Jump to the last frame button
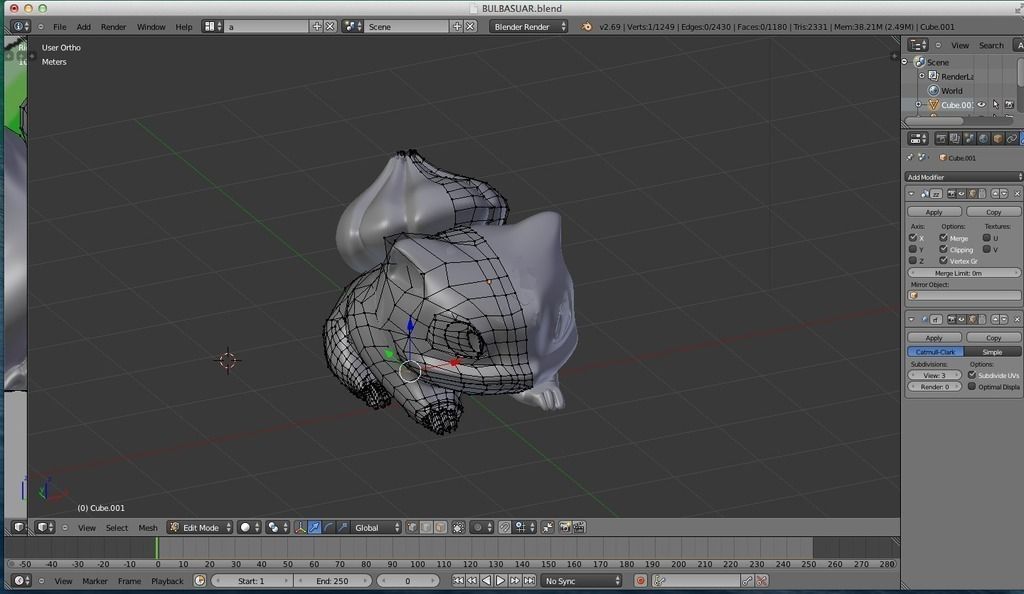 529,581
